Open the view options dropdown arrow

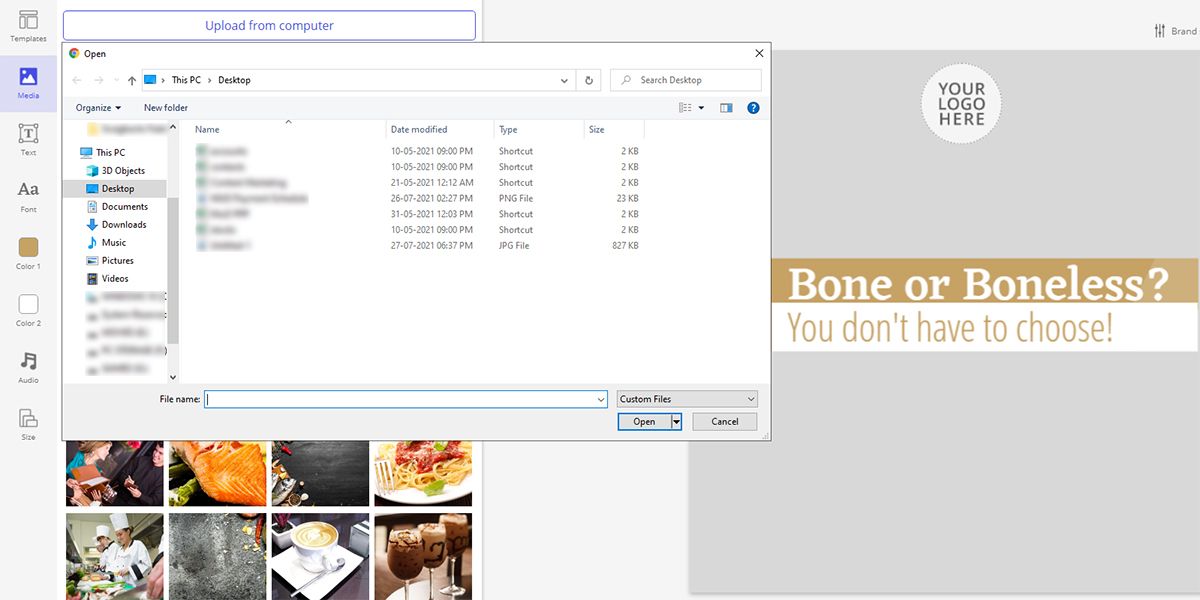click(701, 107)
